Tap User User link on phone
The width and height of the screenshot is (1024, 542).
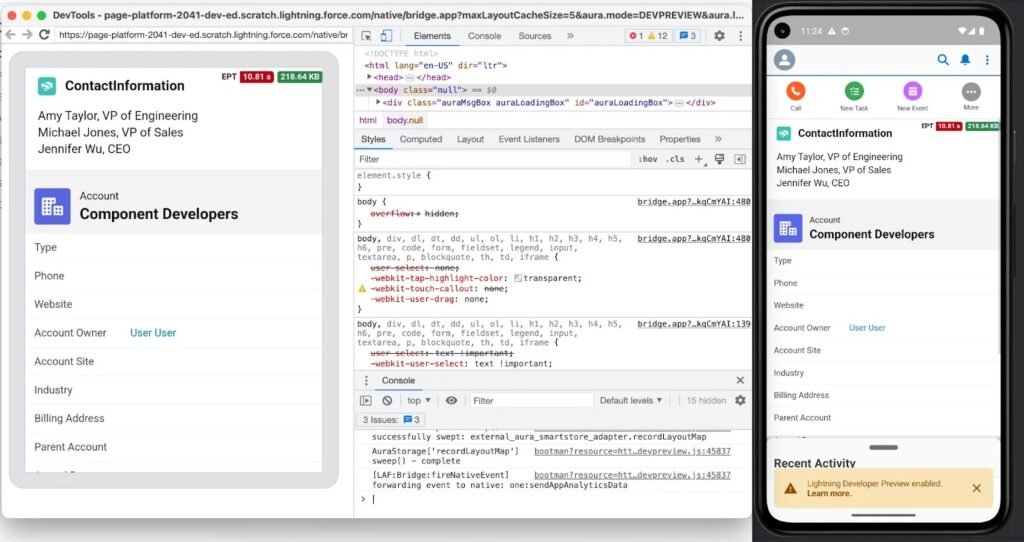[x=867, y=328]
